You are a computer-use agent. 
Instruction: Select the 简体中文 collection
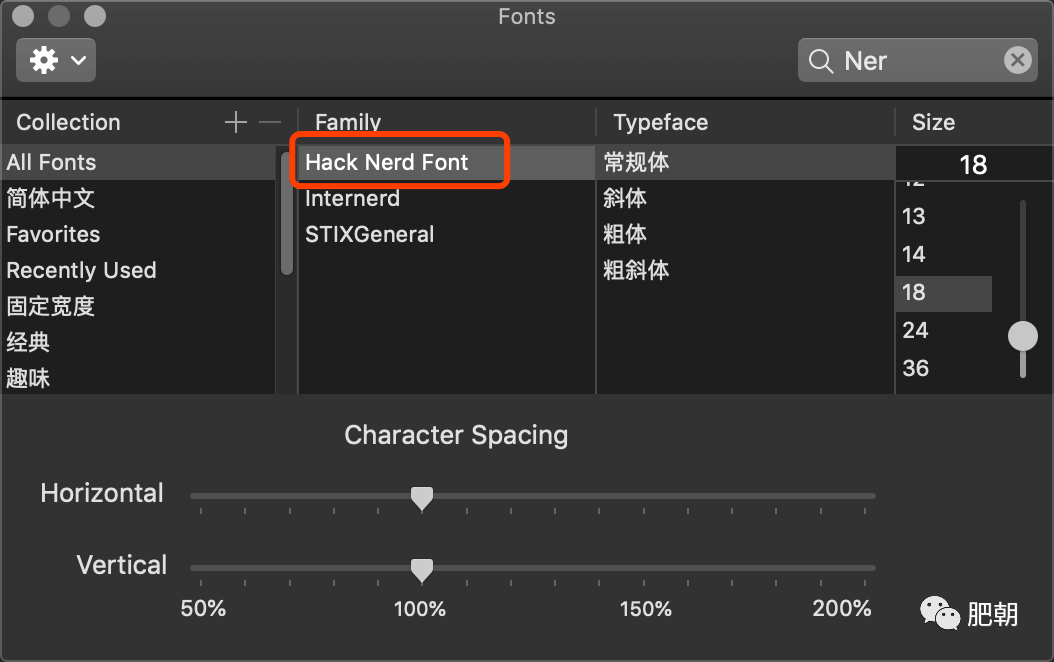[138, 198]
